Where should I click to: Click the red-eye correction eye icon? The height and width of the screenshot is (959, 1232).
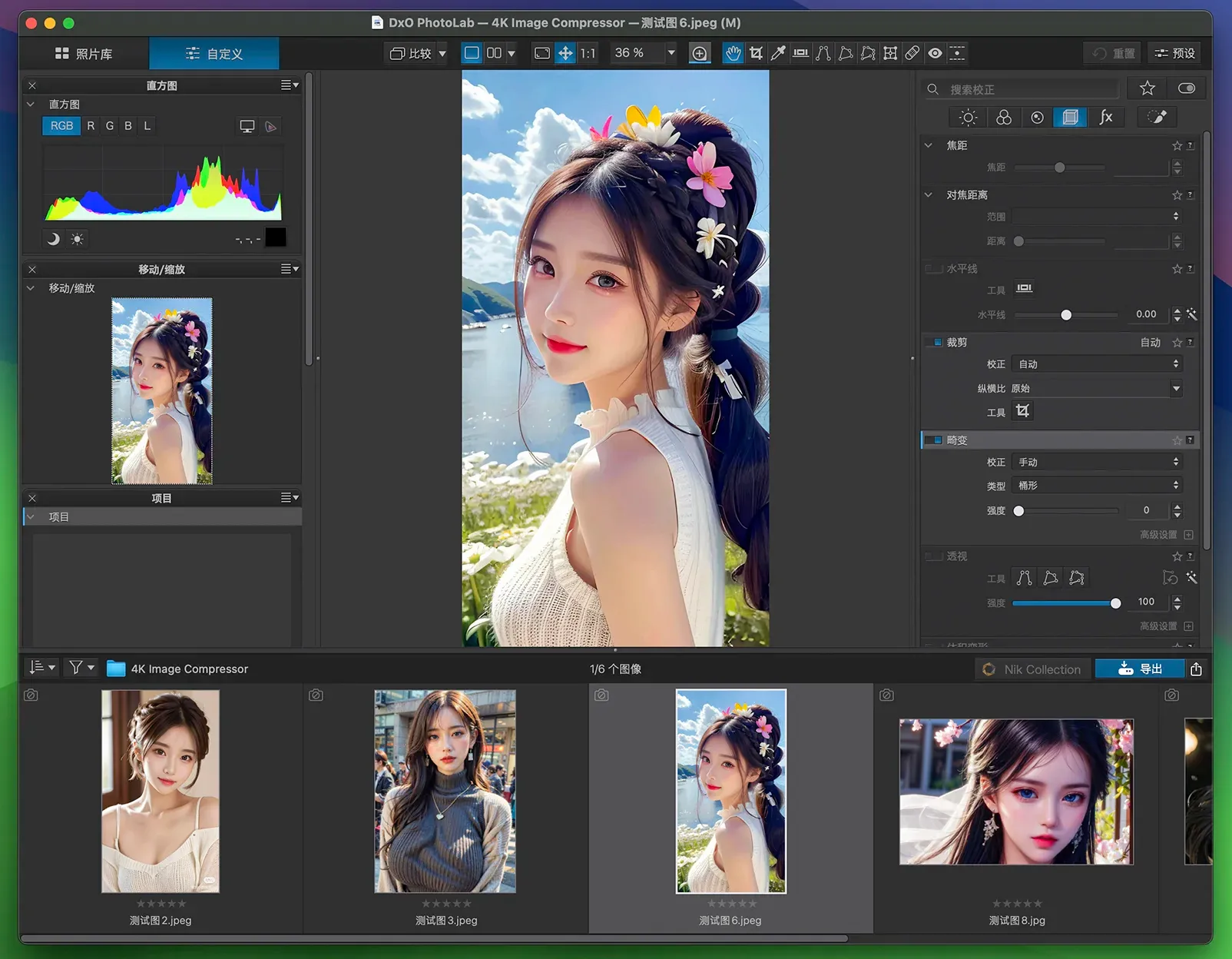click(935, 53)
